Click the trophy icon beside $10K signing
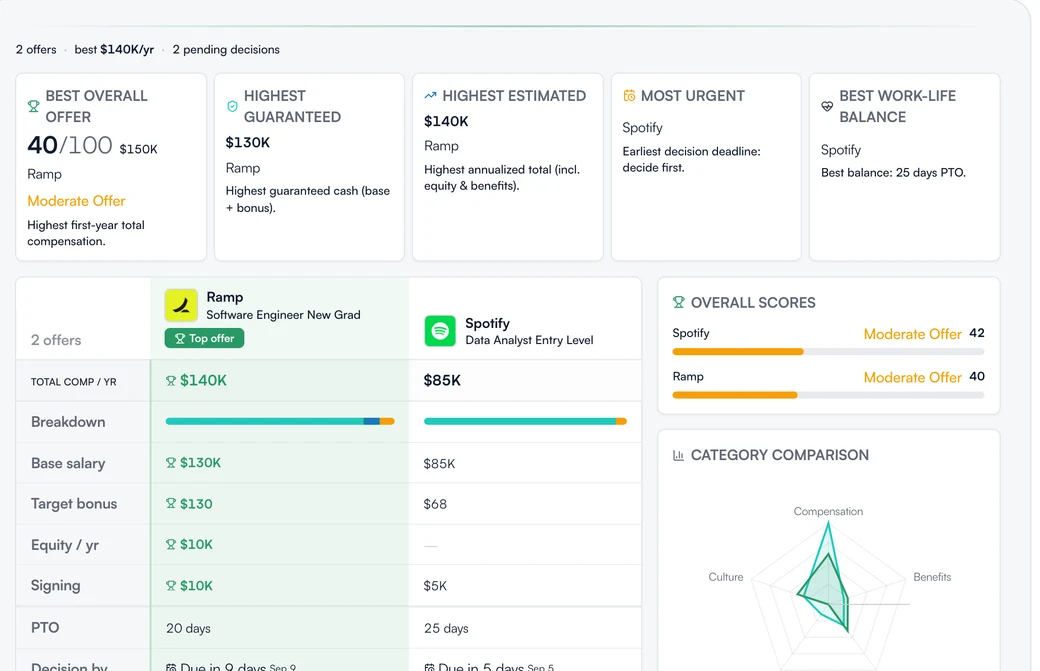1040x671 pixels. [x=170, y=585]
